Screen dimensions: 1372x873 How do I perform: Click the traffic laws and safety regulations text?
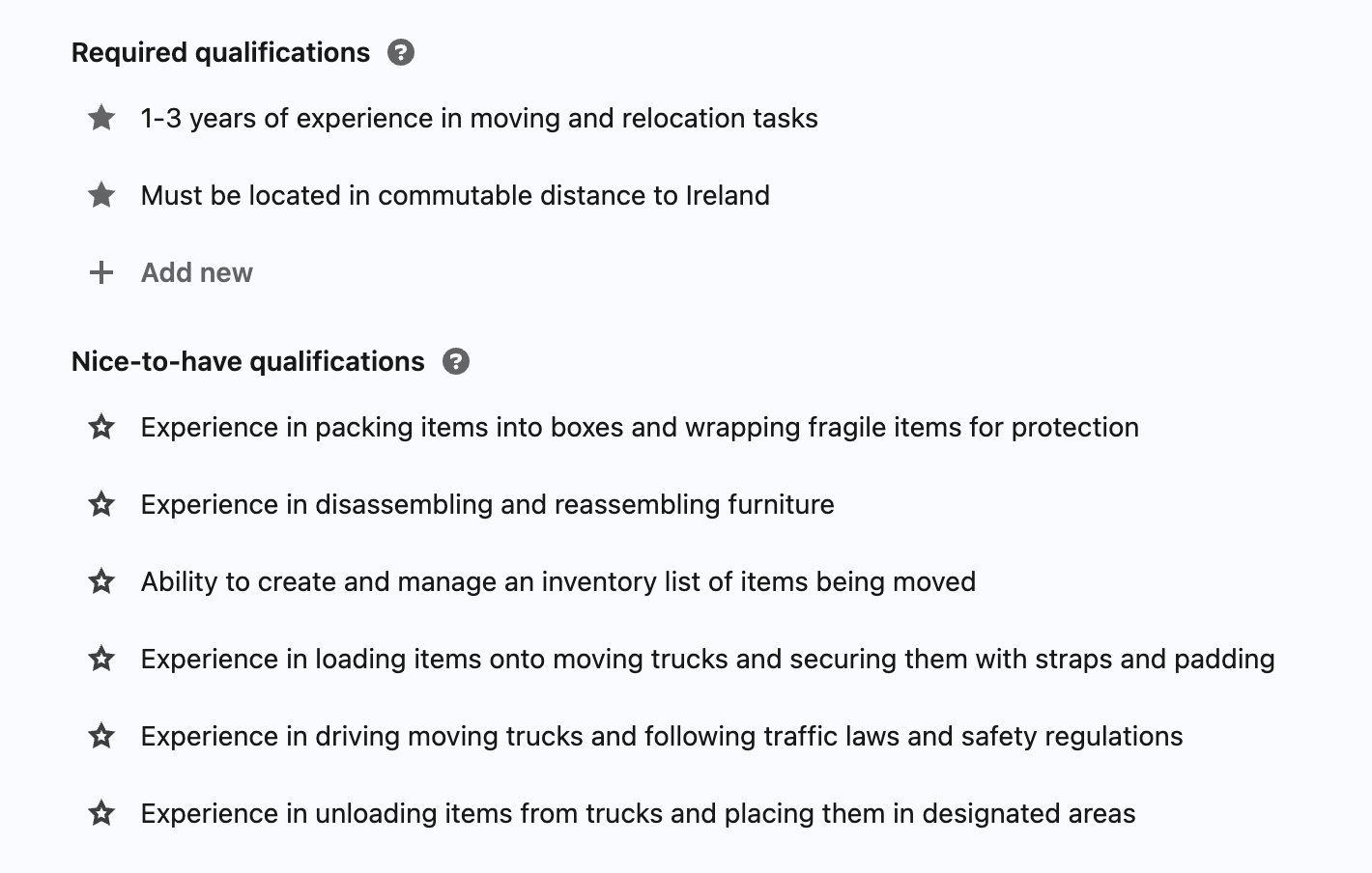pos(661,736)
